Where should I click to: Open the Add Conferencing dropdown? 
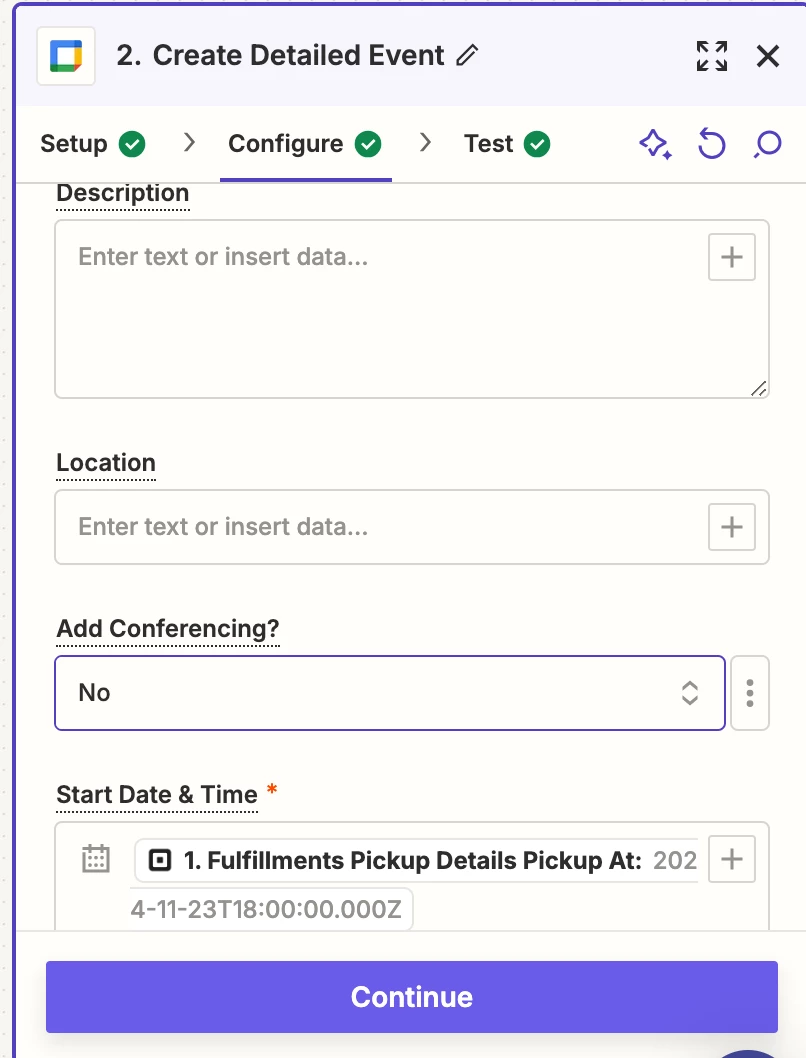coord(389,693)
